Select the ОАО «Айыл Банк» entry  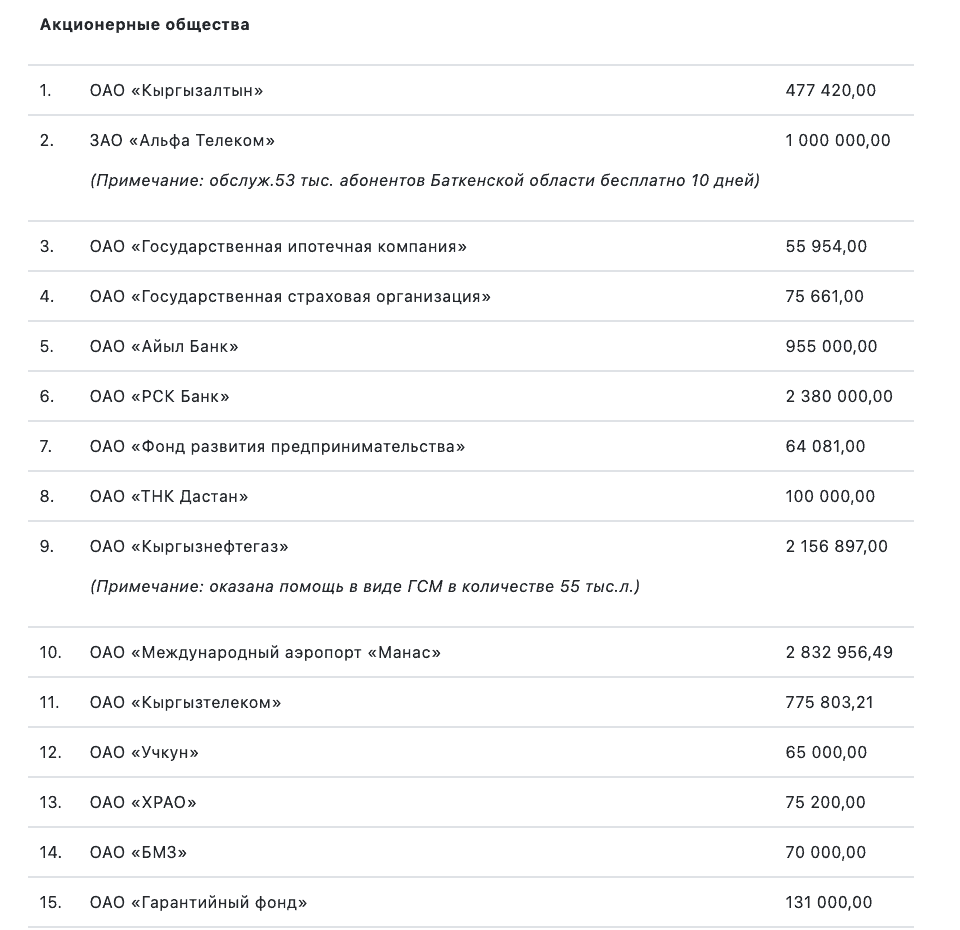pyautogui.click(x=164, y=346)
